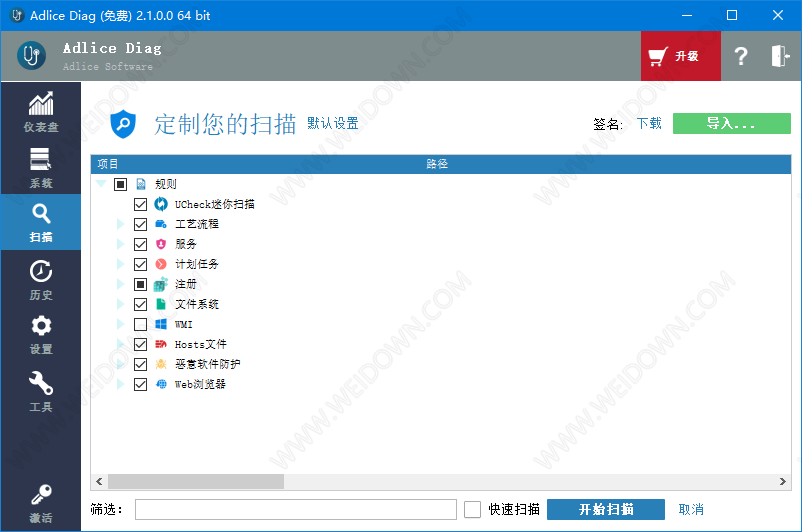Open the 仪表盘 dashboard icon
This screenshot has width=802, height=532.
tap(41, 103)
